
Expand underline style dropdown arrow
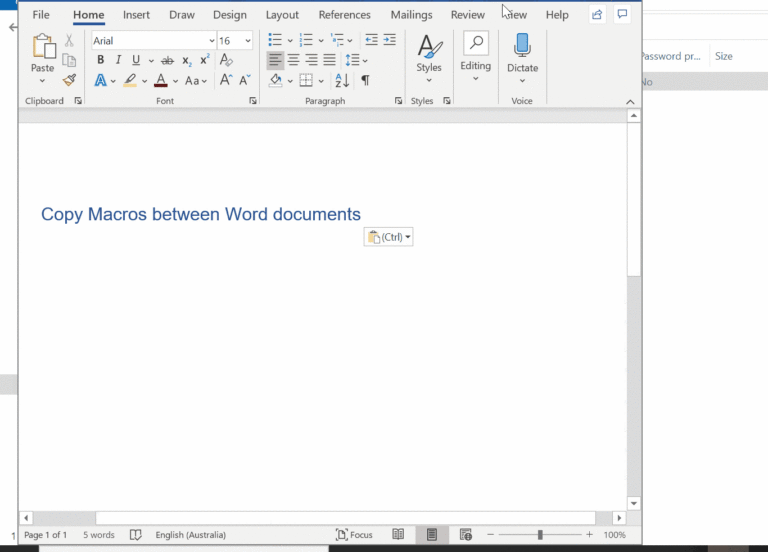151,61
